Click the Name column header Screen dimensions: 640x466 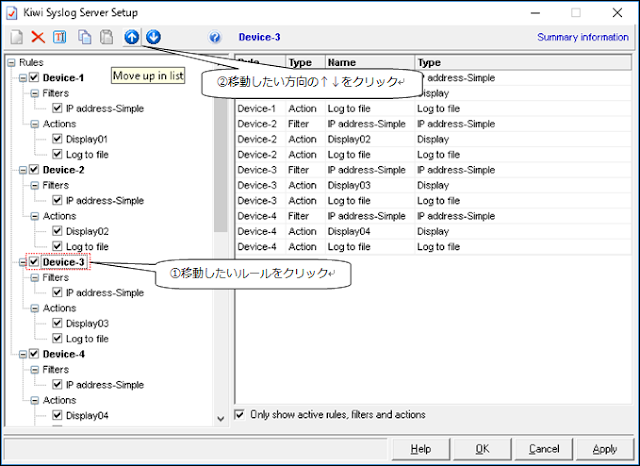[x=370, y=62]
